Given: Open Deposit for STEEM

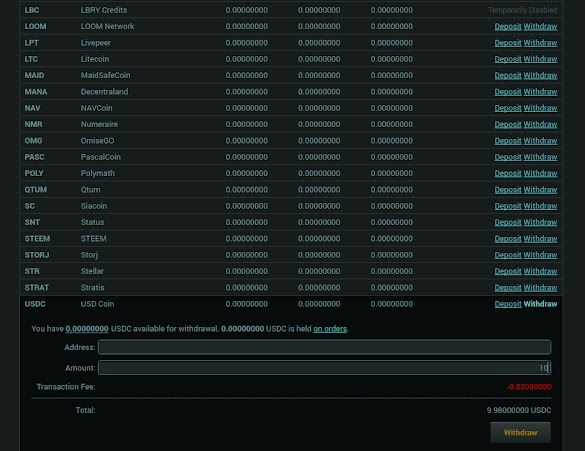Looking at the screenshot, I should pos(508,239).
